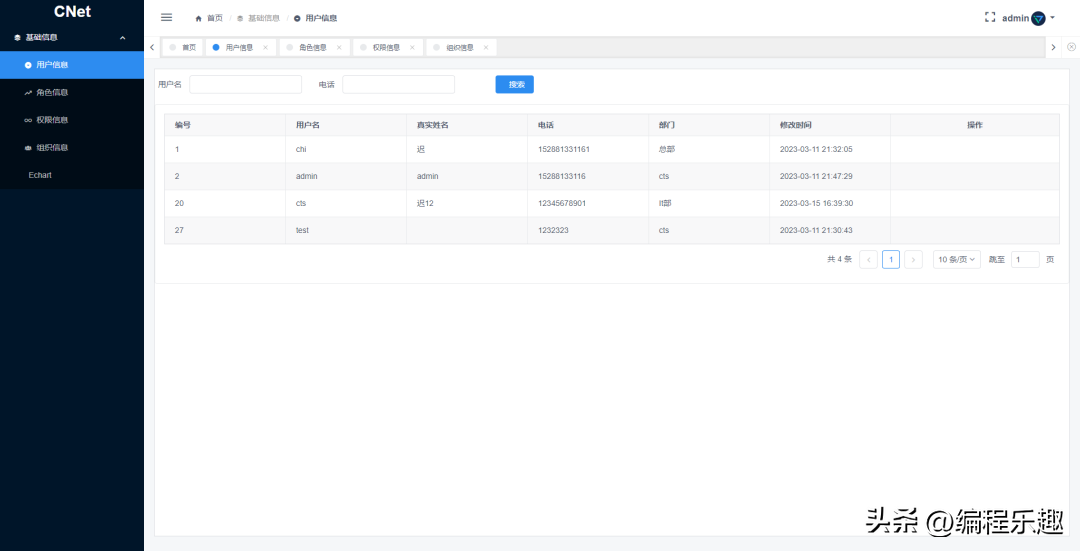Open Echart in the sidebar
1080x551 pixels.
[x=40, y=175]
